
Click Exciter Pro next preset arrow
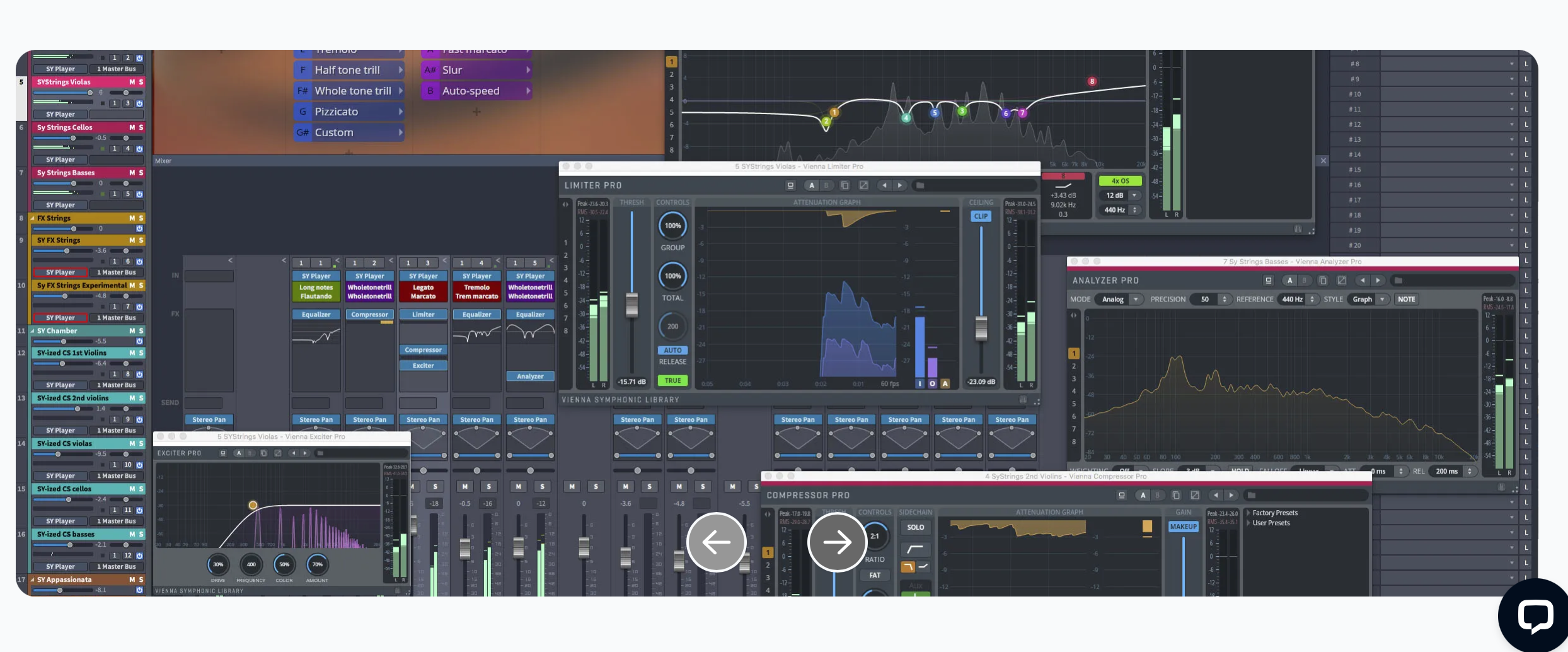[x=306, y=453]
